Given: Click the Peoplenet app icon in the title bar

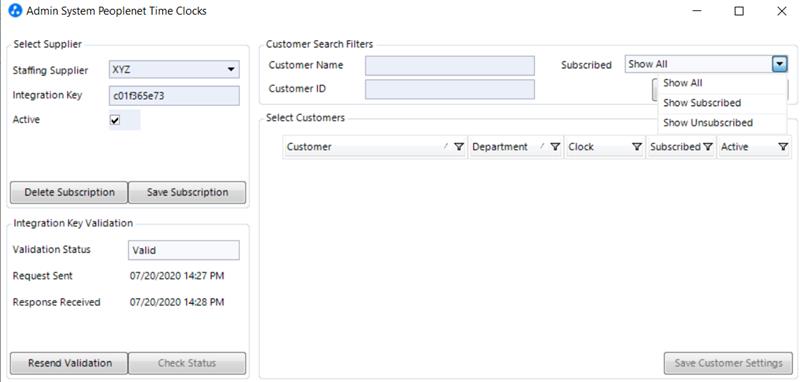Looking at the screenshot, I should [16, 11].
